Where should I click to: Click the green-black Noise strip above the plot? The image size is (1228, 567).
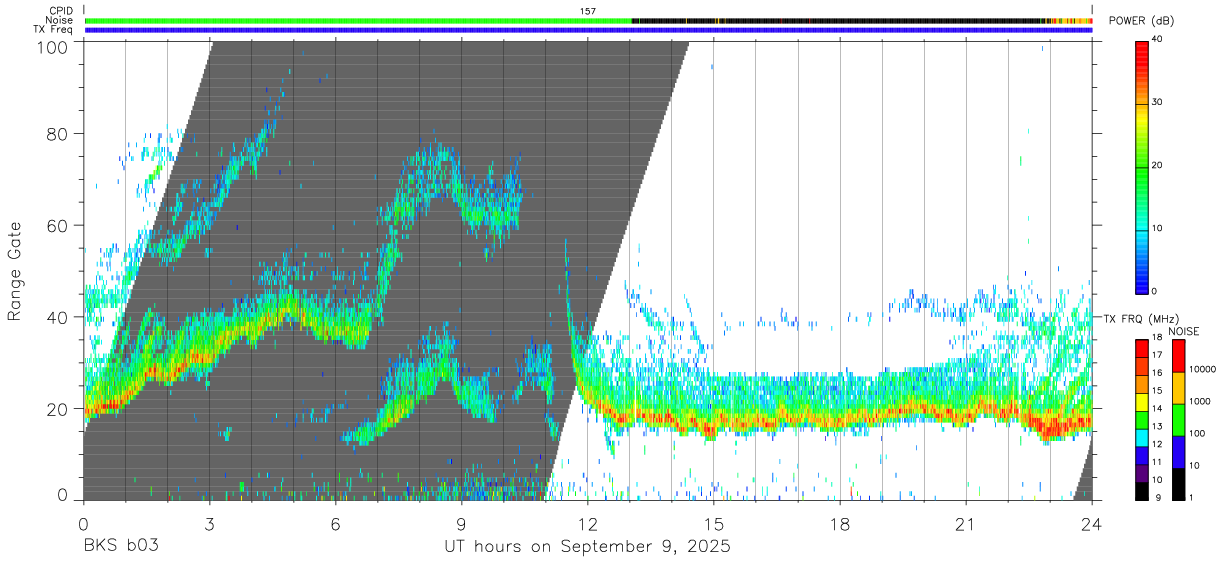588,21
